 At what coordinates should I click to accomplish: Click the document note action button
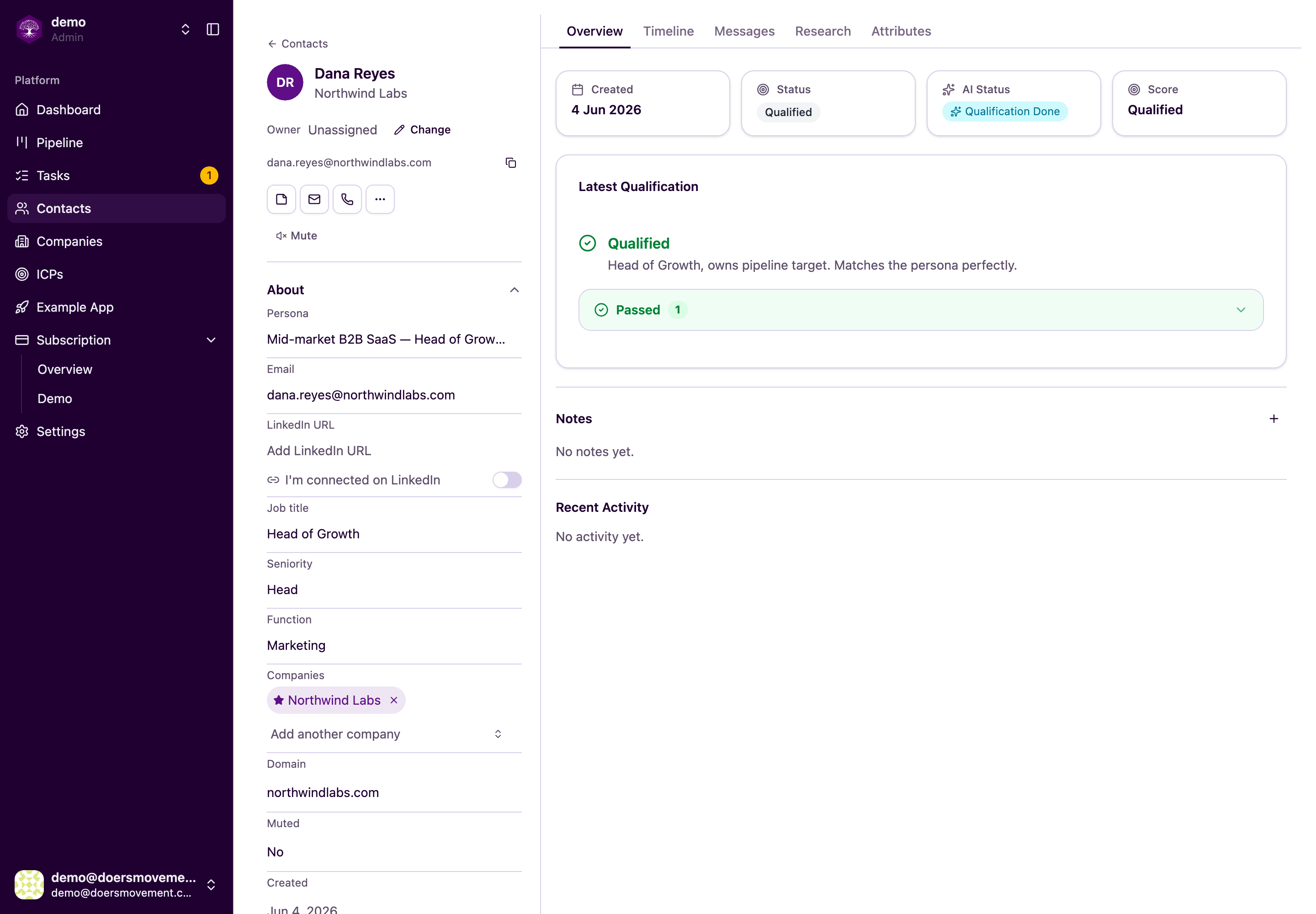tap(281, 199)
